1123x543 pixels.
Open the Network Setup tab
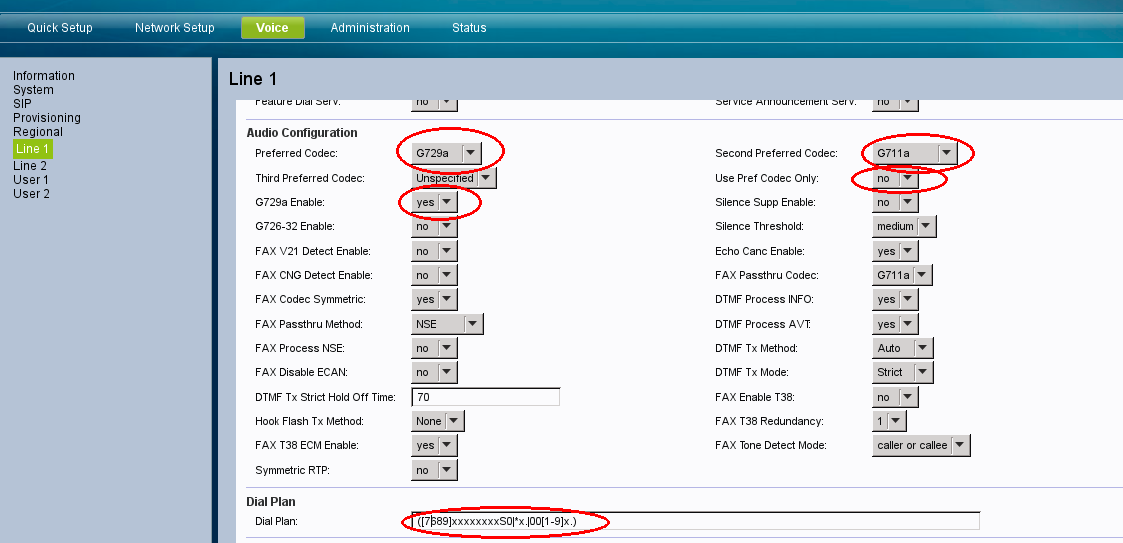175,28
